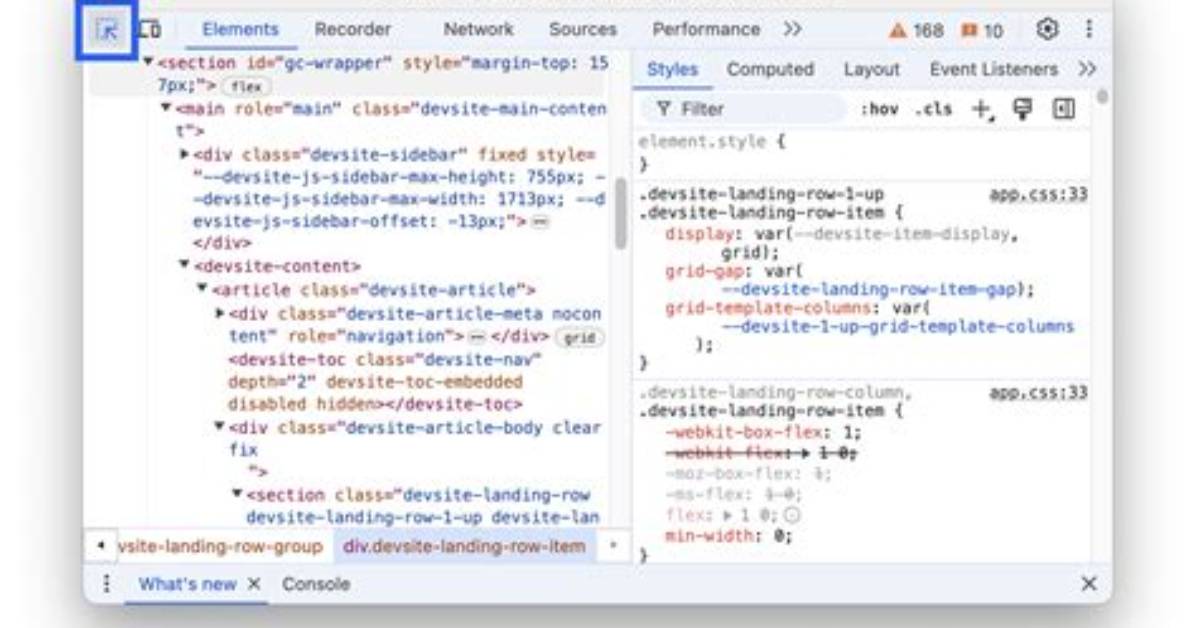Image resolution: width=1196 pixels, height=628 pixels.
Task: Click the info icon beside flex: 1 0
Action: [x=793, y=516]
